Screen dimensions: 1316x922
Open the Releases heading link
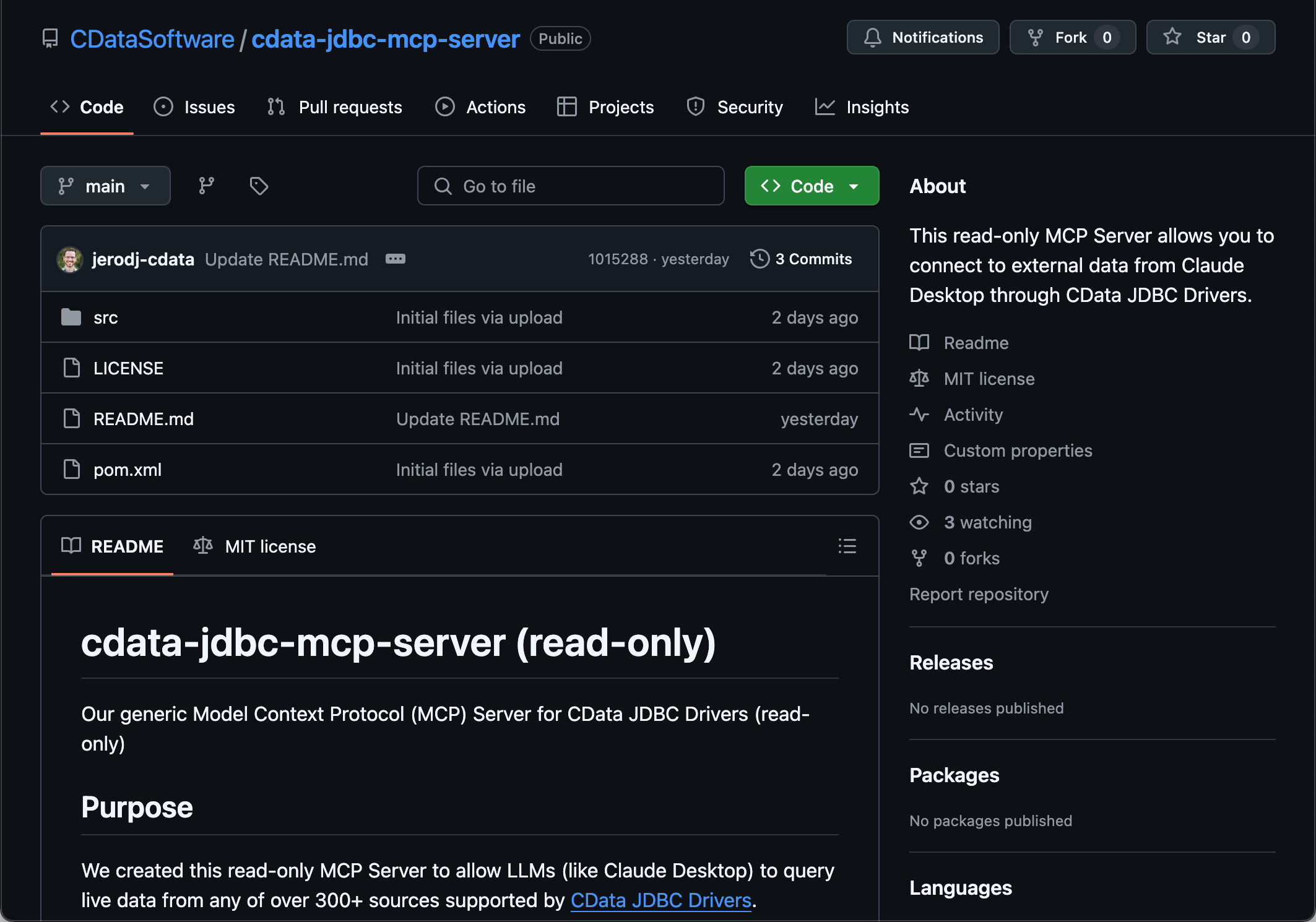(x=951, y=663)
